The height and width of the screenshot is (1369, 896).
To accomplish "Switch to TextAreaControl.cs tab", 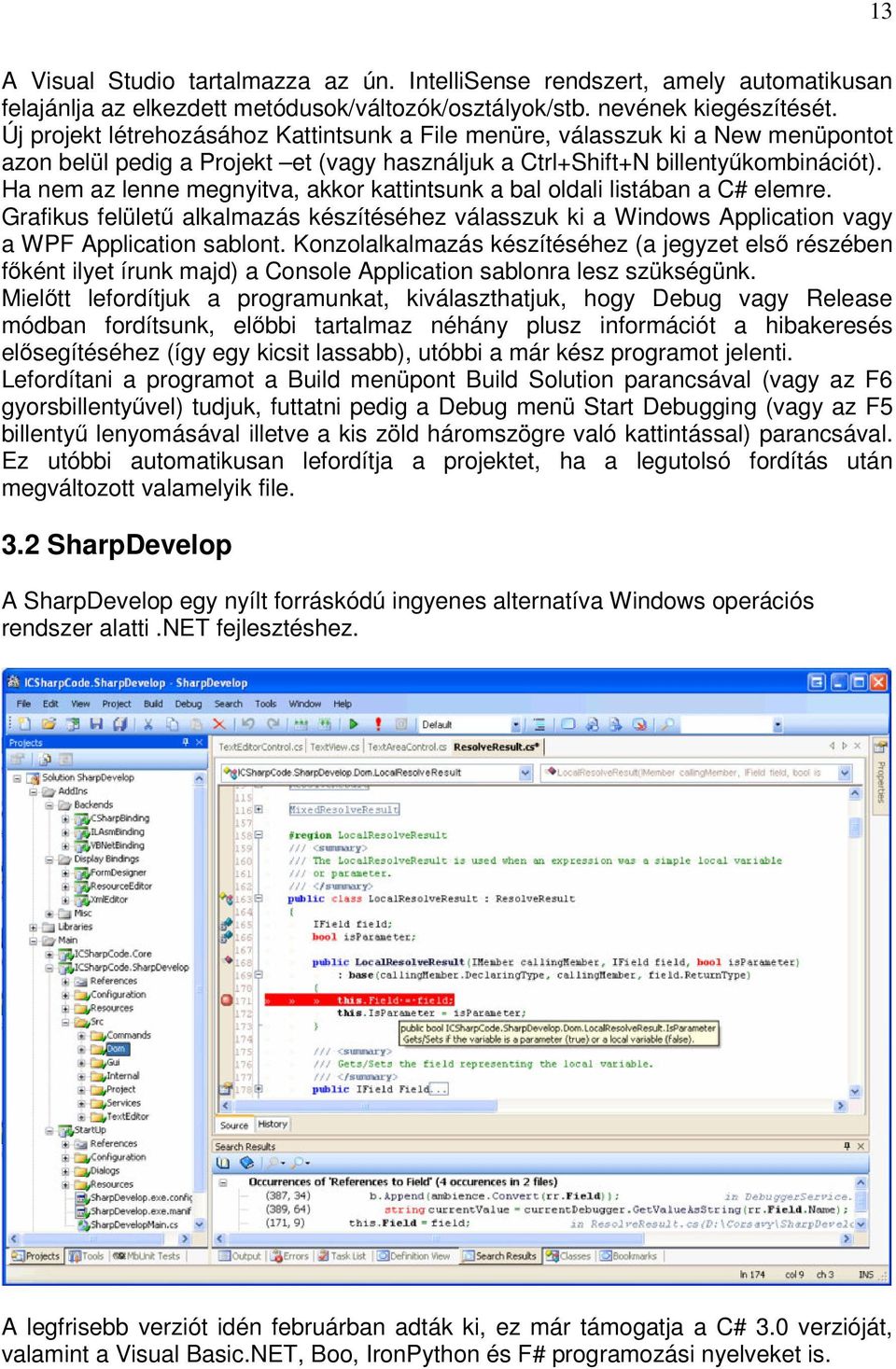I will tap(406, 747).
